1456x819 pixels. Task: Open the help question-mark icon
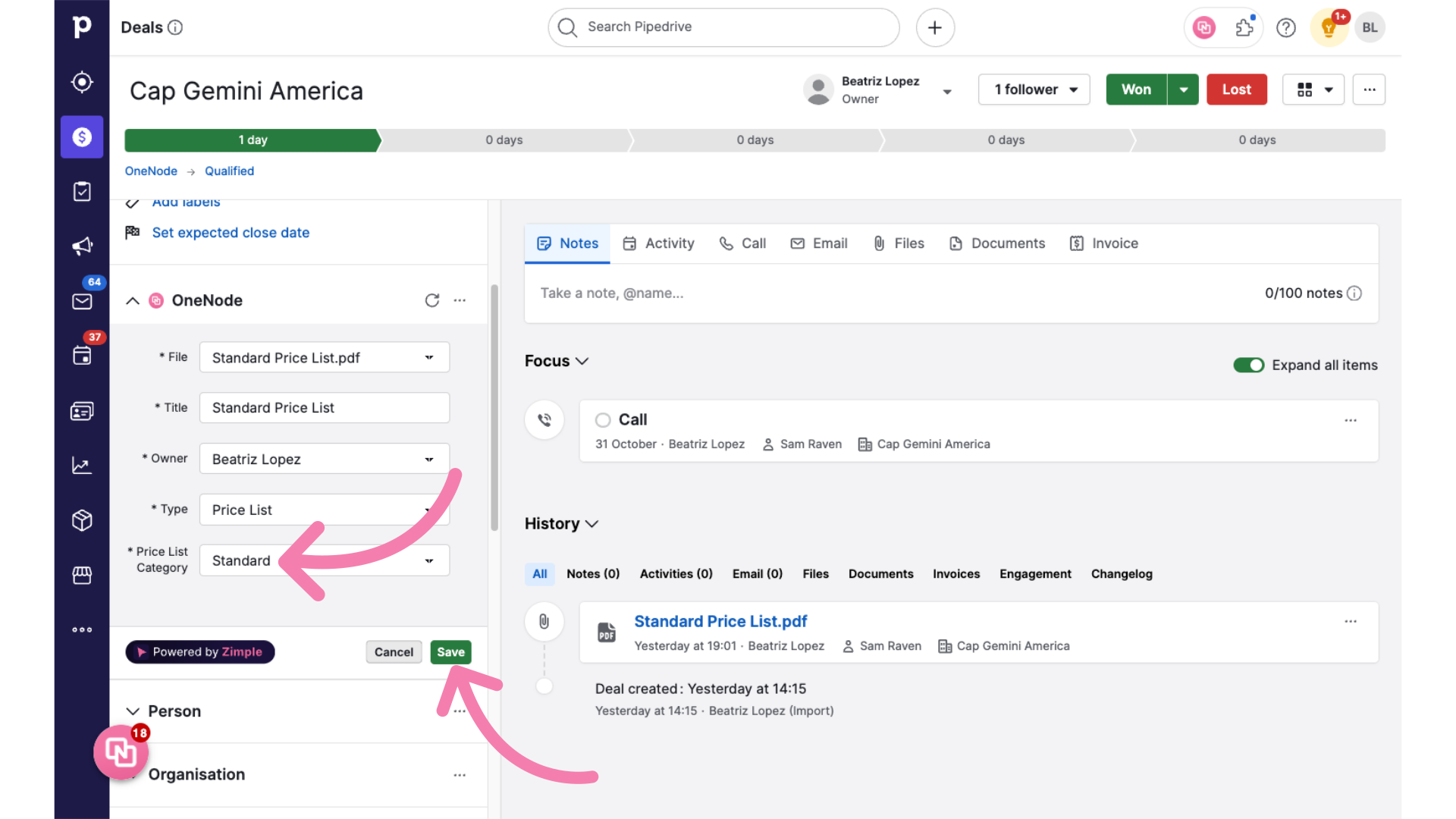point(1286,28)
